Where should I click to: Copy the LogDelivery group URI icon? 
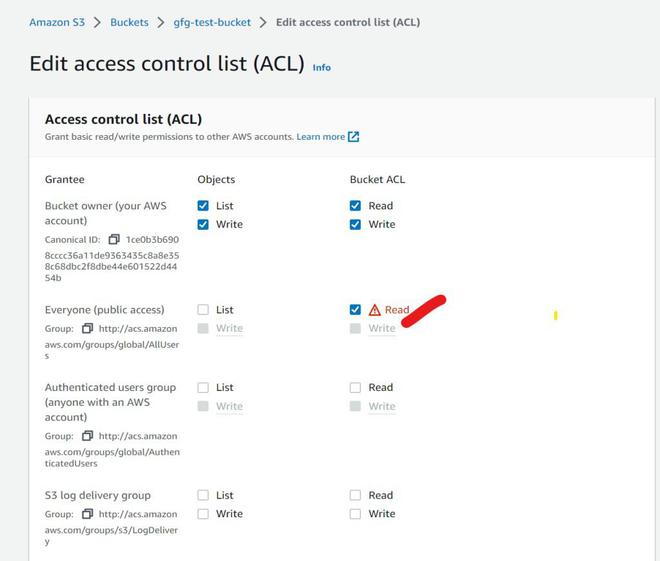pyautogui.click(x=88, y=514)
